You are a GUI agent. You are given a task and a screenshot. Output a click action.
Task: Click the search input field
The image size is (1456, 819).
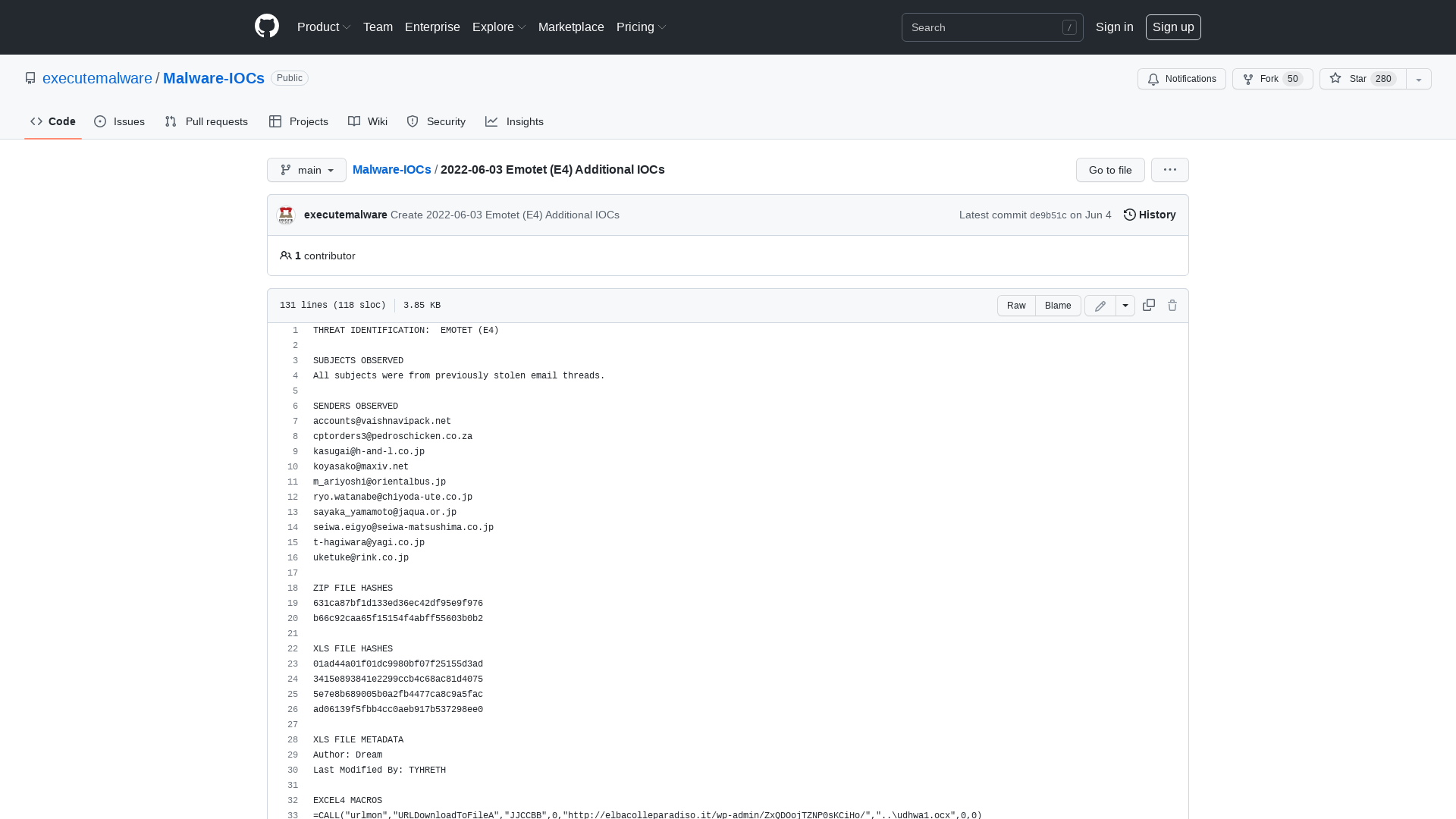point(986,27)
